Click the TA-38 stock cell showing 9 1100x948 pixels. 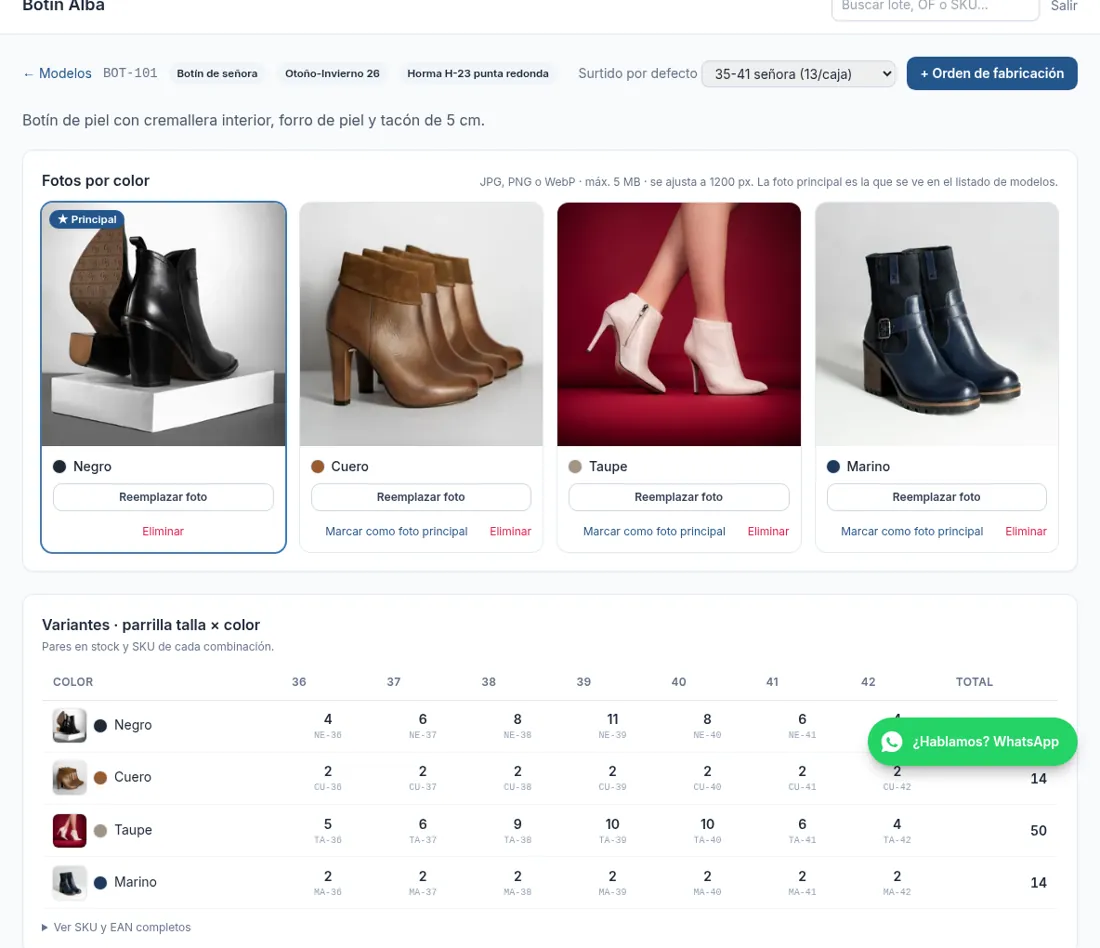(x=518, y=830)
